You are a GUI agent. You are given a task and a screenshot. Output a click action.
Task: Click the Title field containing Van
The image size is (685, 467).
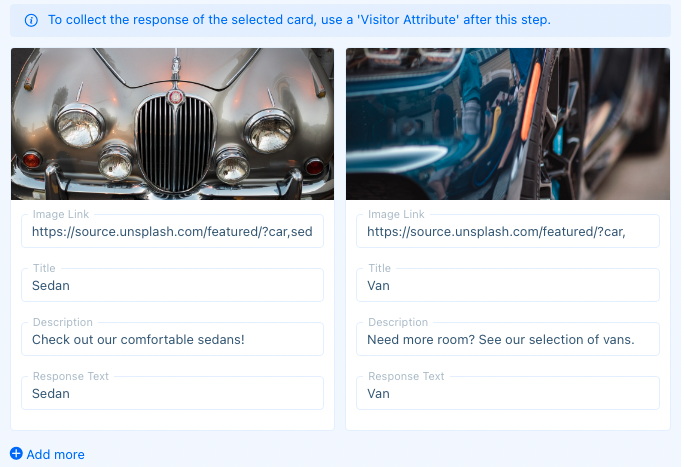[508, 285]
